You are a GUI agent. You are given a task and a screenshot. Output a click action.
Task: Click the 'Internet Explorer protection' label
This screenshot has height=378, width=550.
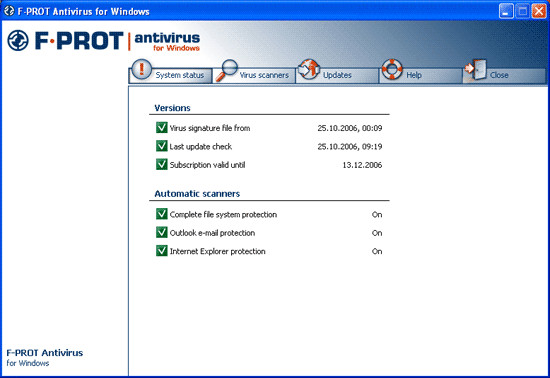(x=217, y=251)
